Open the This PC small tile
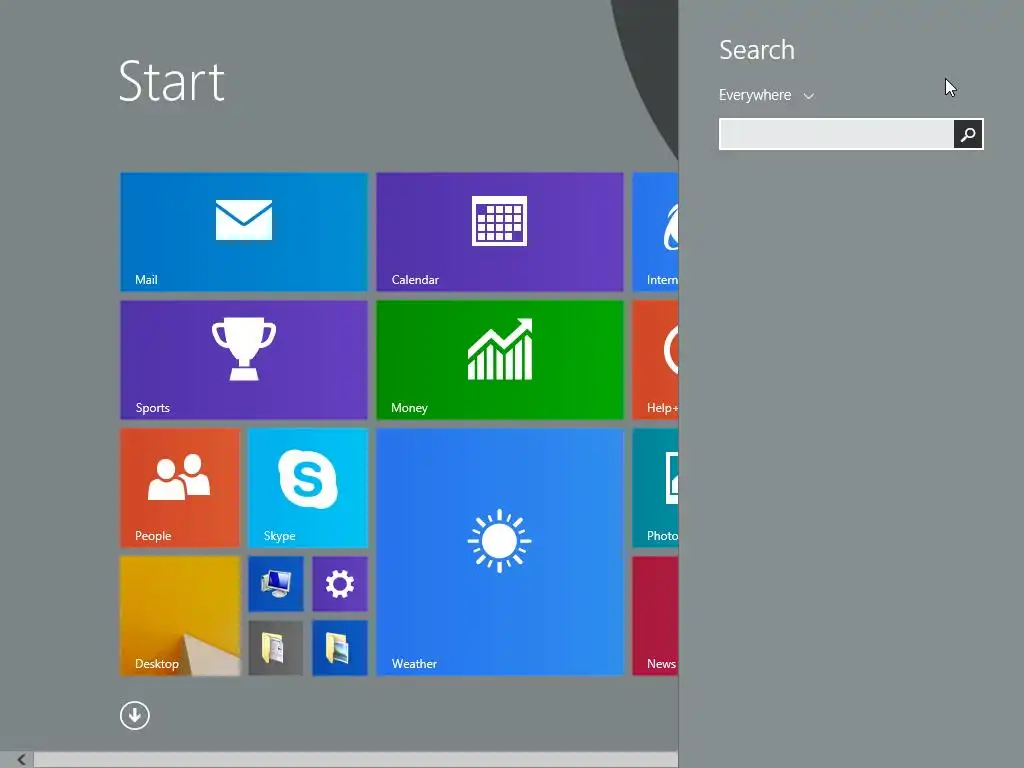This screenshot has height=768, width=1024. coord(276,584)
